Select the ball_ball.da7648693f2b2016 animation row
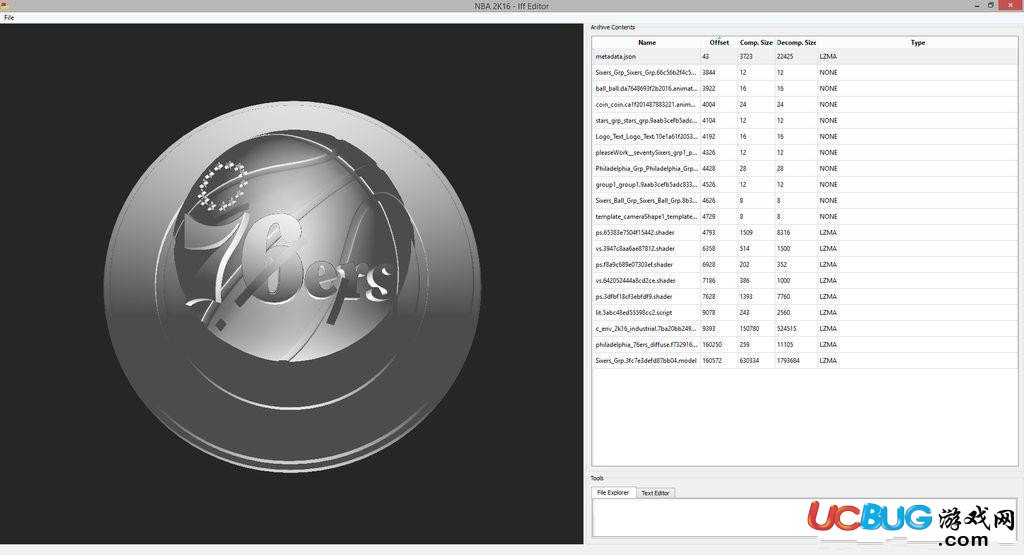Image resolution: width=1024 pixels, height=555 pixels. [805, 89]
